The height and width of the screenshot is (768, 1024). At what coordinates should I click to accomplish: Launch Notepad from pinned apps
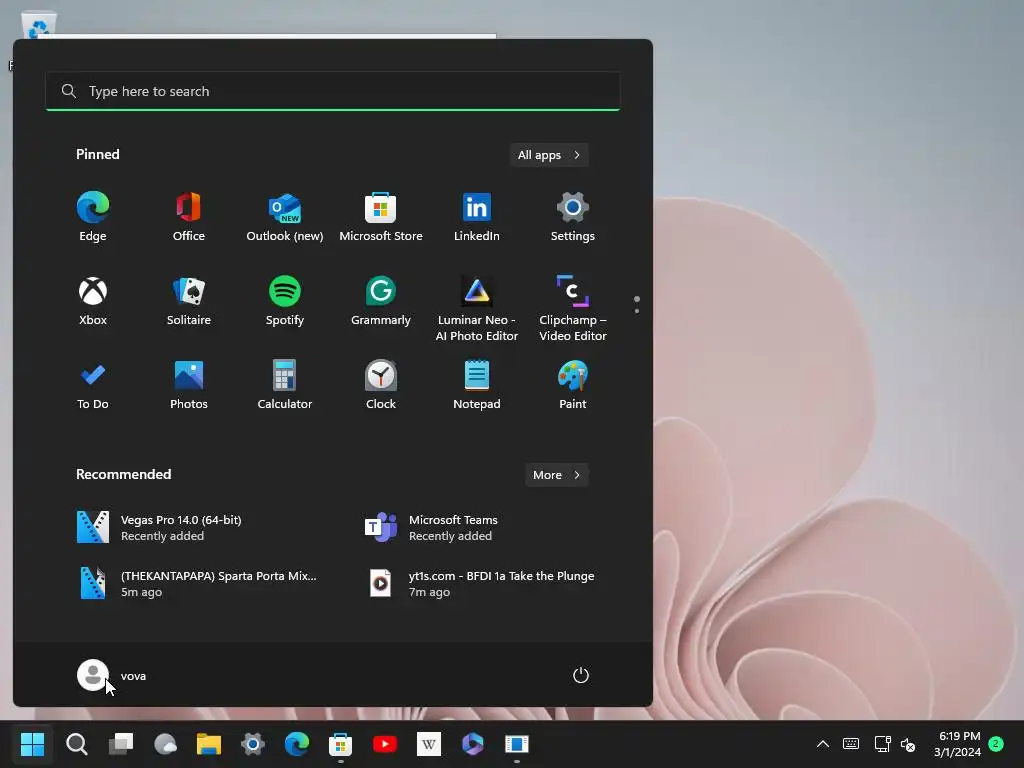[477, 385]
